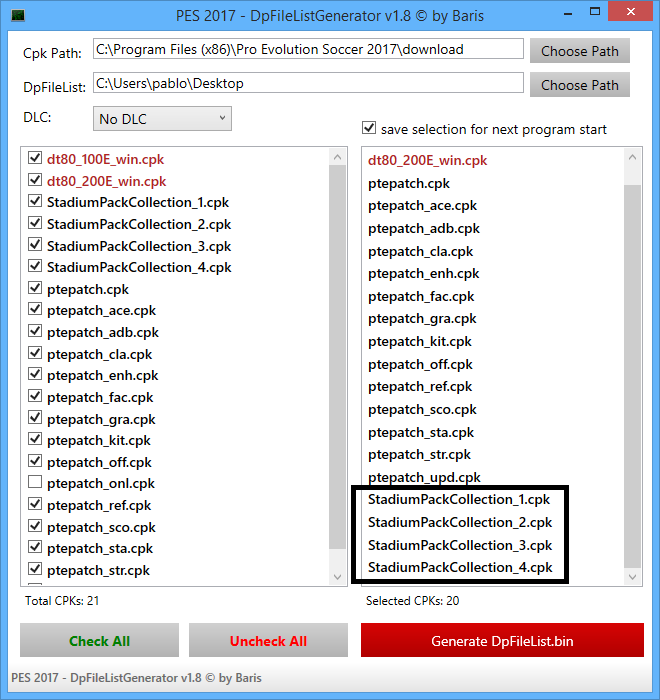Click Selected CPKs: 20 label
The width and height of the screenshot is (660, 700).
[412, 600]
